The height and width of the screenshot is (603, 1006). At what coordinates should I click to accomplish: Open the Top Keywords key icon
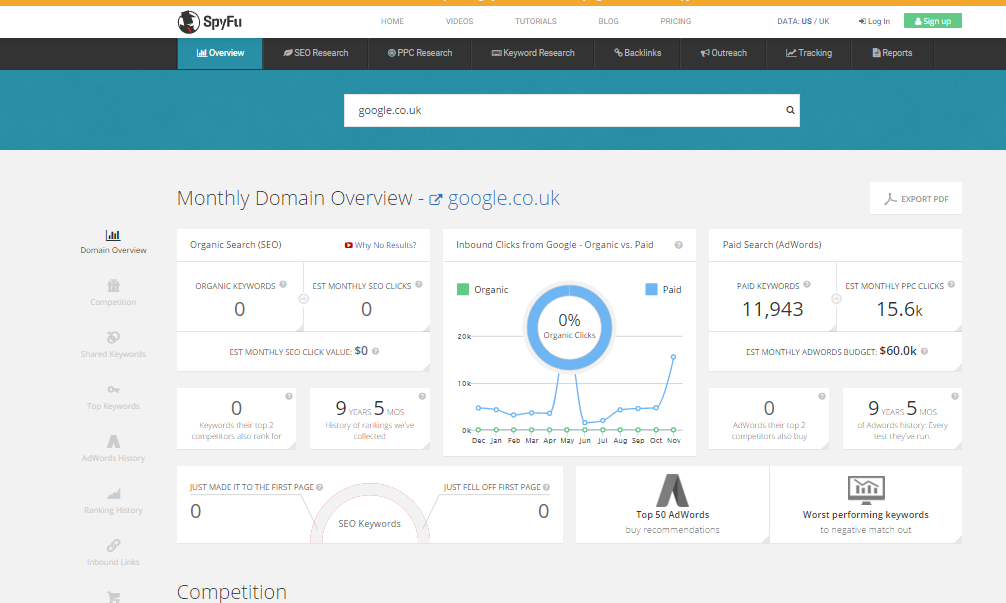[x=113, y=389]
